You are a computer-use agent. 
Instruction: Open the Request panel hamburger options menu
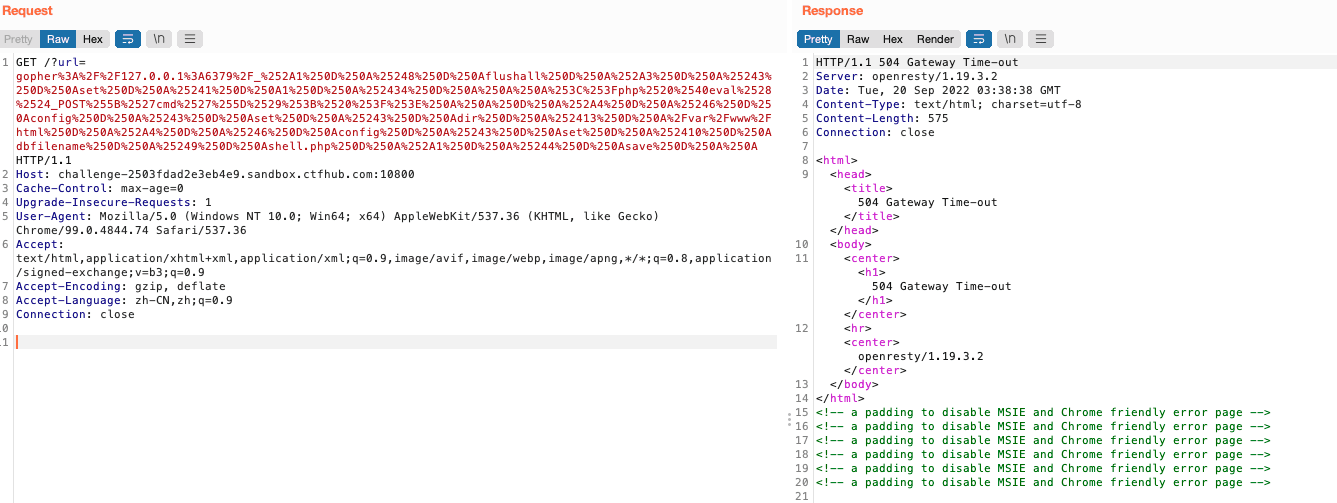(189, 39)
